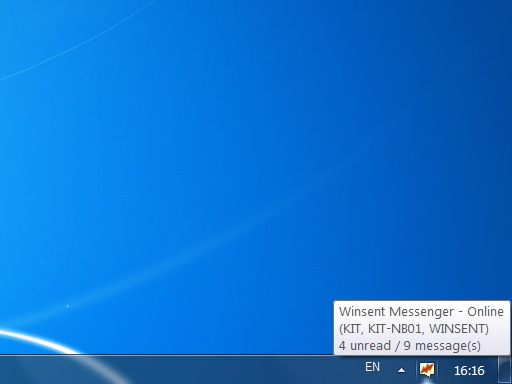This screenshot has height=384, width=512.
Task: Click the taskbar gap between arrow and messenger icon
Action: coord(412,370)
